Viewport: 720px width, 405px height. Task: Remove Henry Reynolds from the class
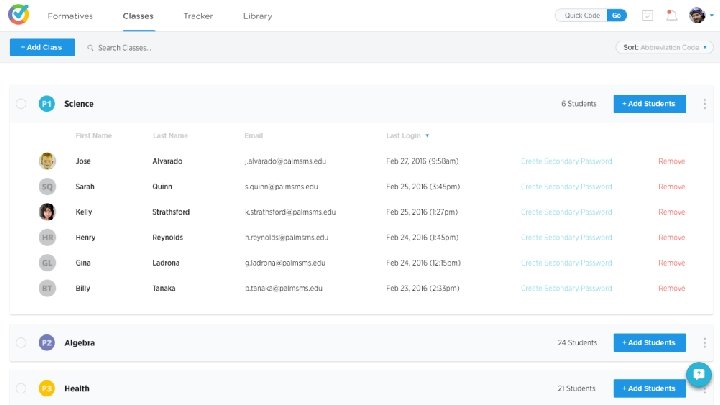tap(671, 237)
